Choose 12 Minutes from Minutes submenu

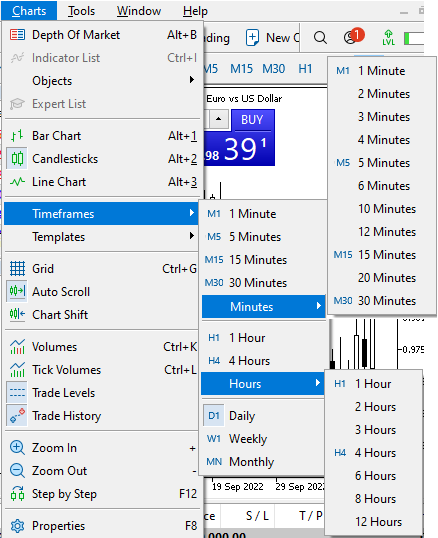tap(381, 232)
